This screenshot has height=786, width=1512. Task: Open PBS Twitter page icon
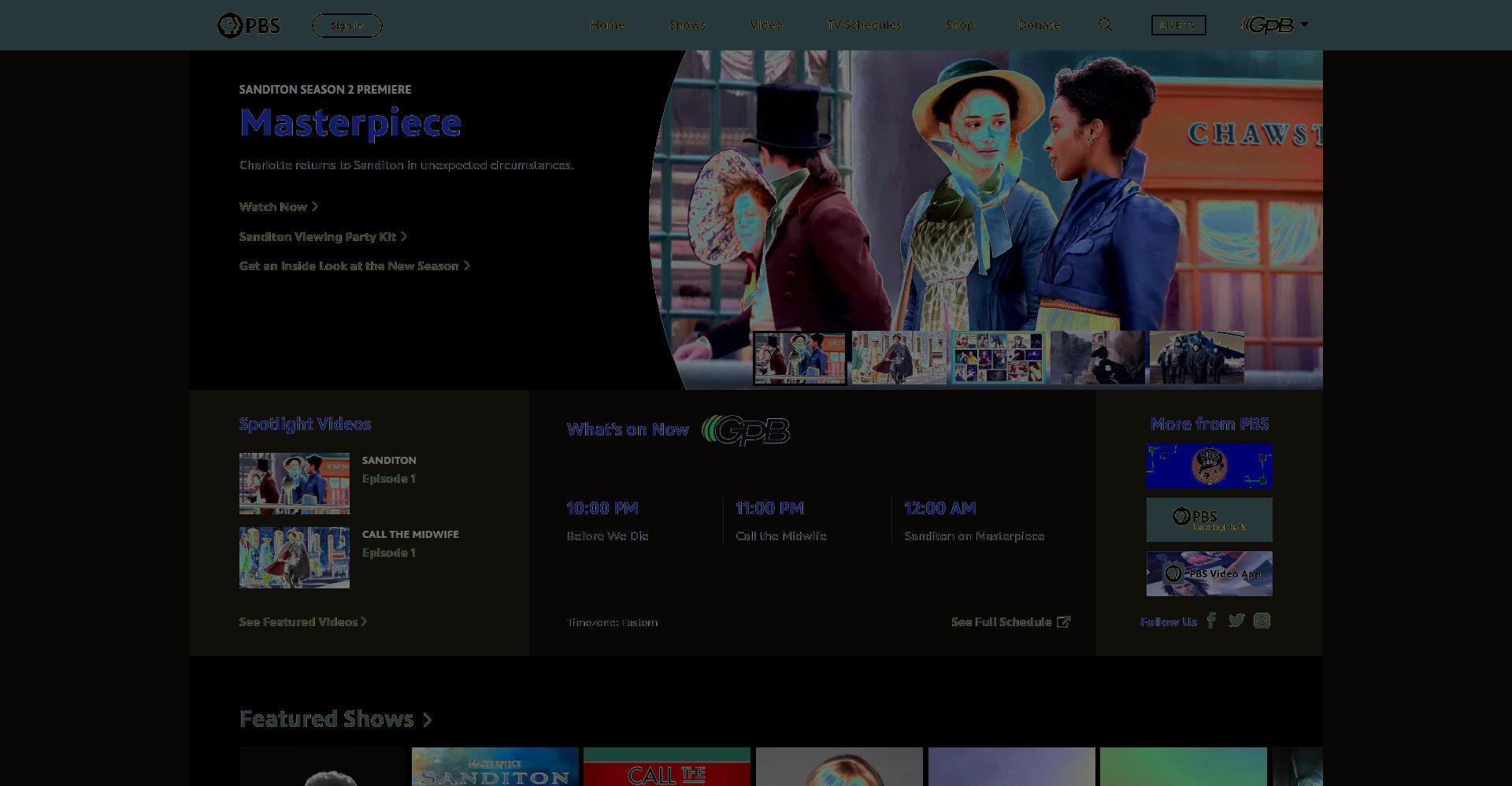click(x=1236, y=621)
